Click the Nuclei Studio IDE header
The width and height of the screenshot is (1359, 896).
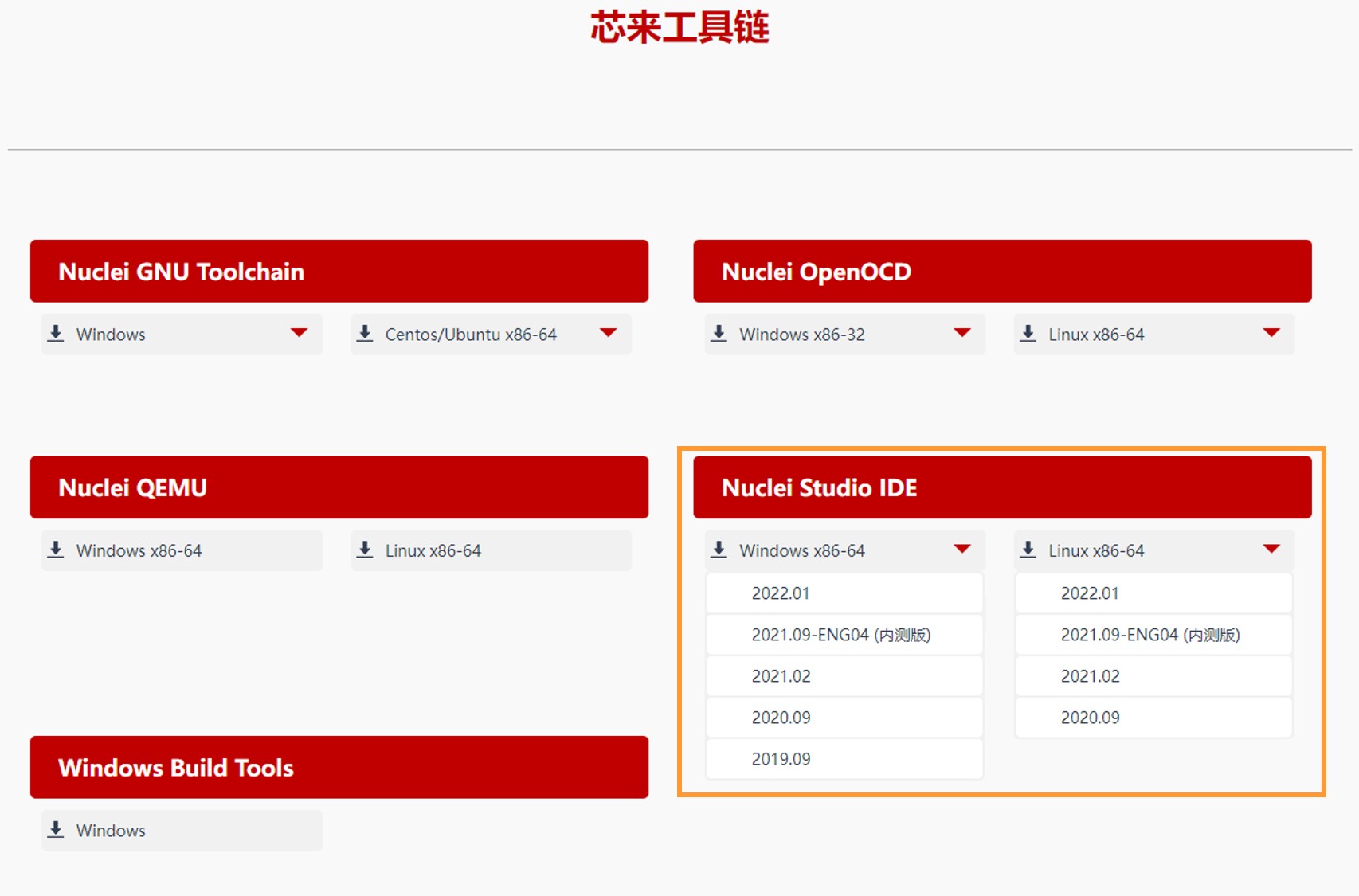(x=1001, y=487)
